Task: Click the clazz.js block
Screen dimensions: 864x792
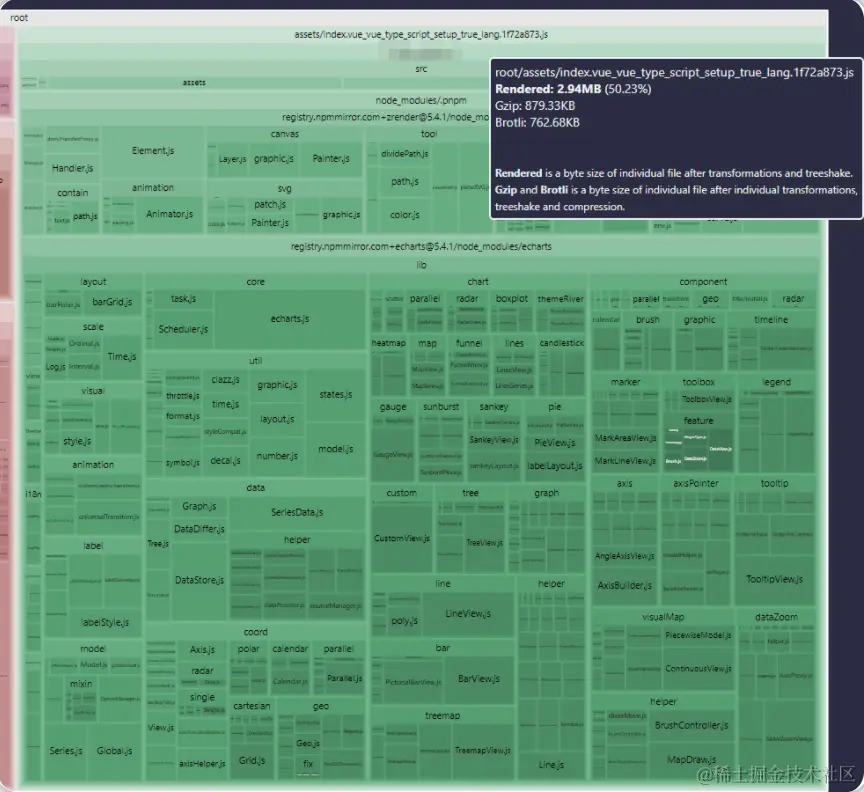Action: coord(225,380)
